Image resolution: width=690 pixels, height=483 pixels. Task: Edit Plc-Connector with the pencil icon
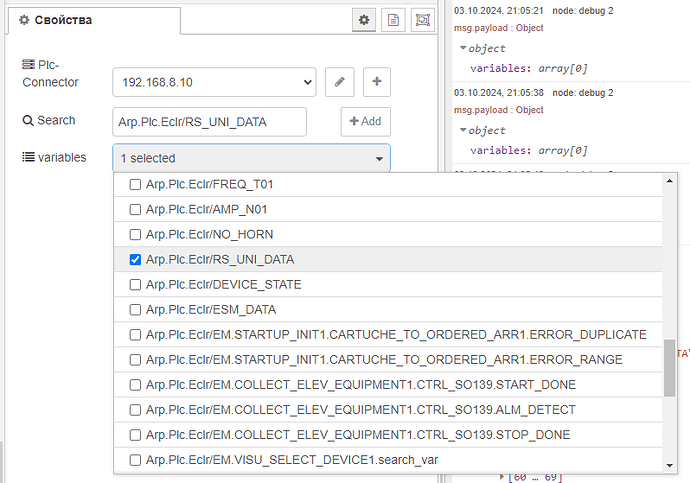[340, 82]
